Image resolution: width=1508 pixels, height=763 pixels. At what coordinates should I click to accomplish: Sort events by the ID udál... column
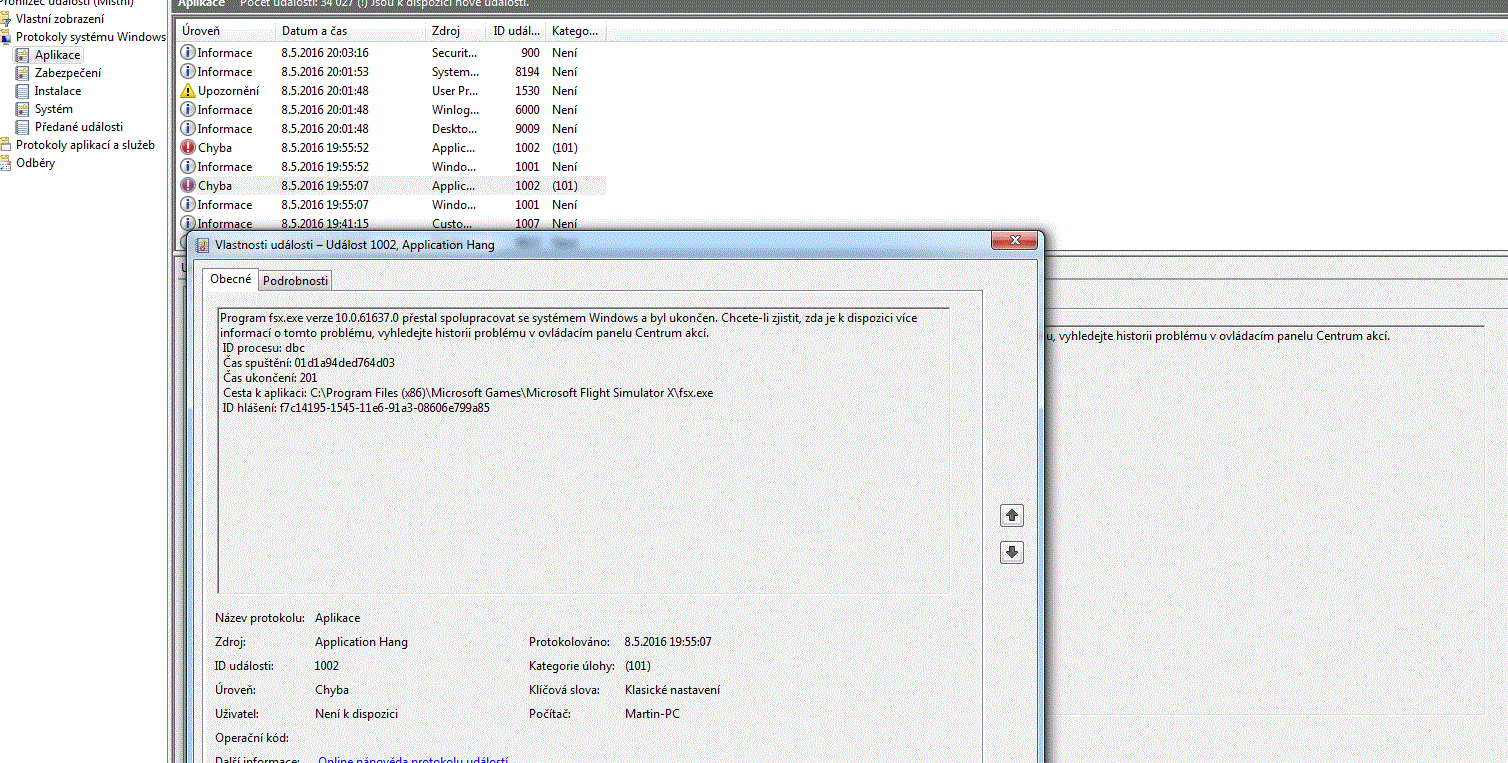pos(517,31)
